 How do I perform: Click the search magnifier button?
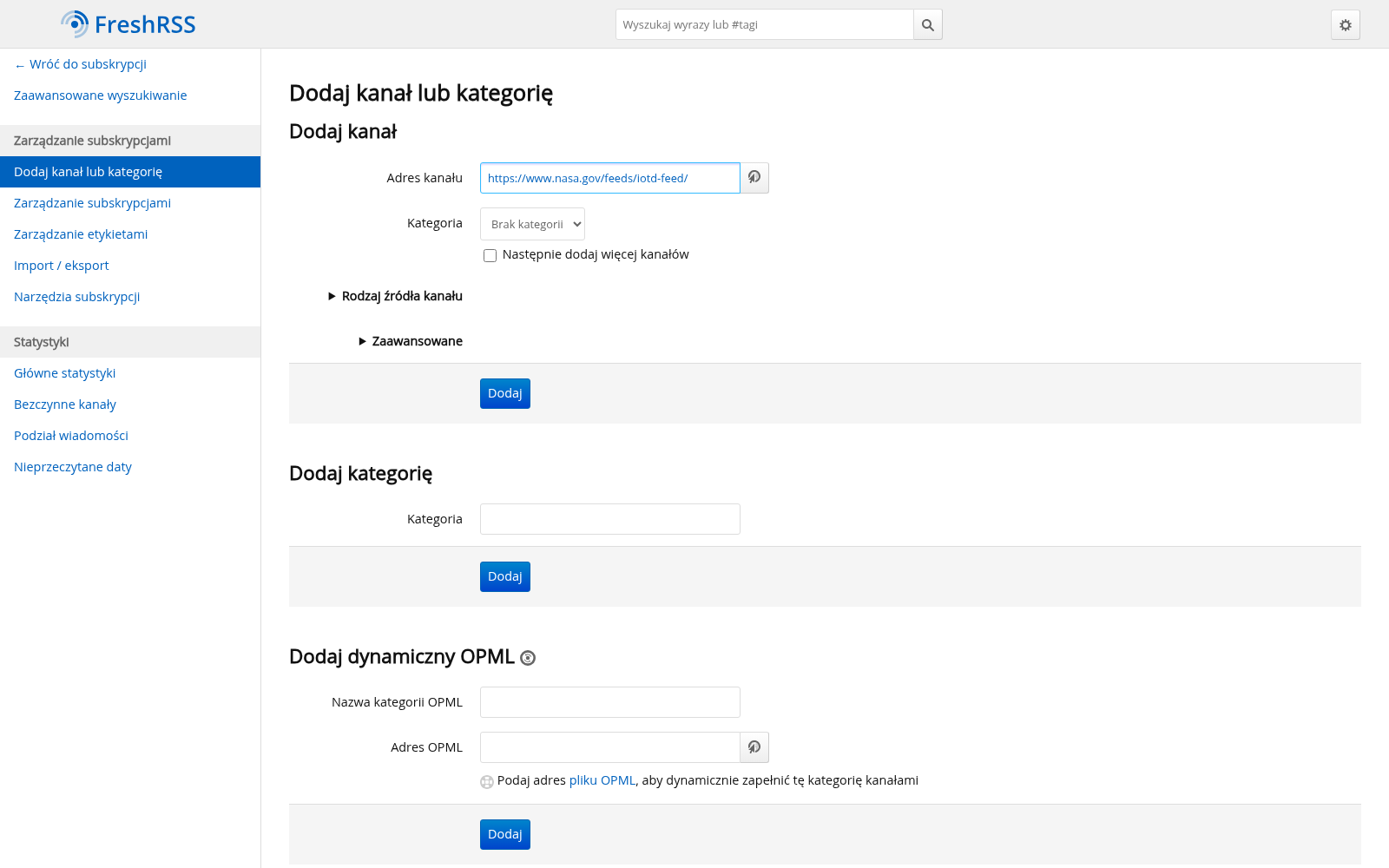928,24
